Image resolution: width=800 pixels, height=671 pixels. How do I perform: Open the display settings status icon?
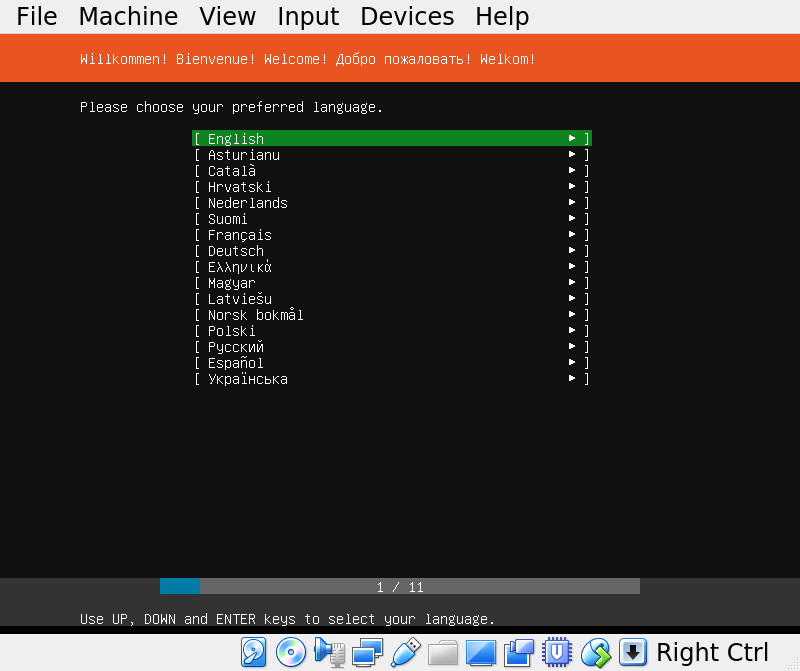(x=481, y=652)
